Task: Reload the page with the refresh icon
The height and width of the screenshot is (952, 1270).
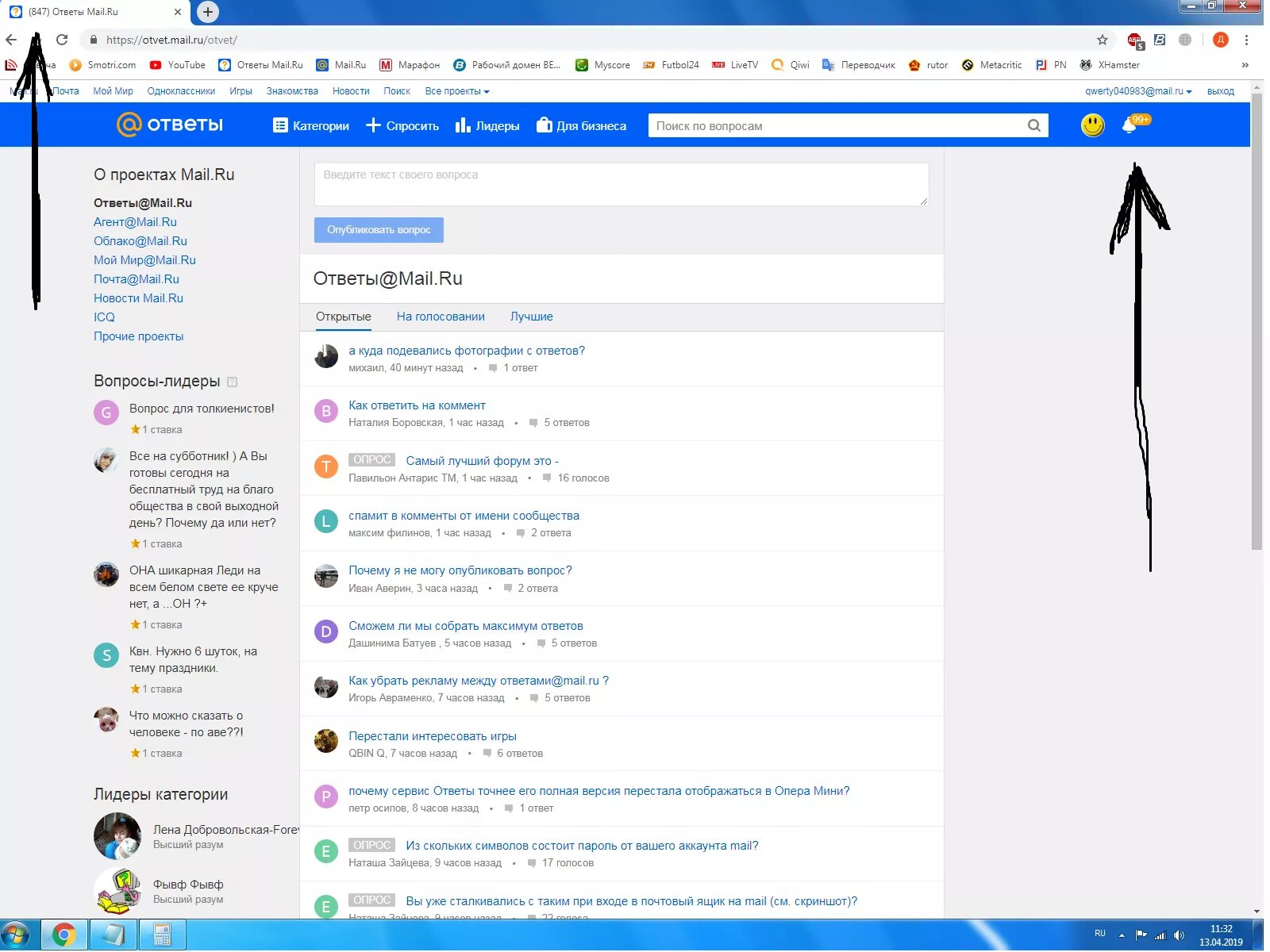Action: click(x=62, y=40)
